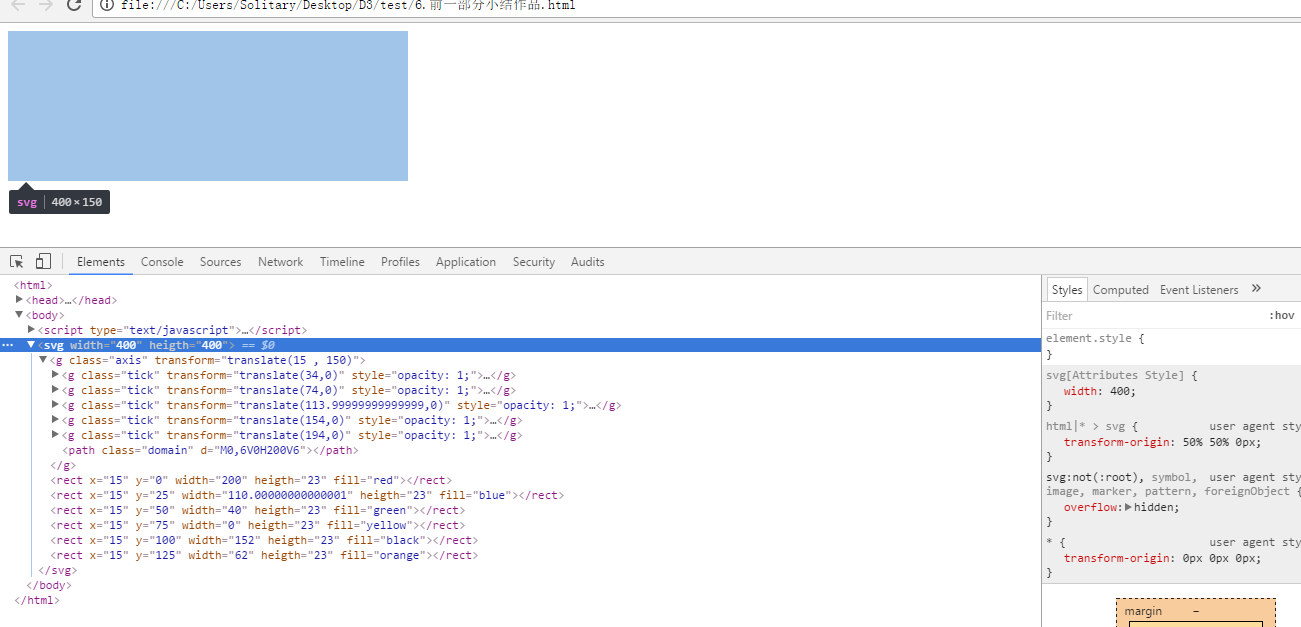Click the highlighted blue svg area on page
Viewport: 1301px width, 627px height.
208,106
